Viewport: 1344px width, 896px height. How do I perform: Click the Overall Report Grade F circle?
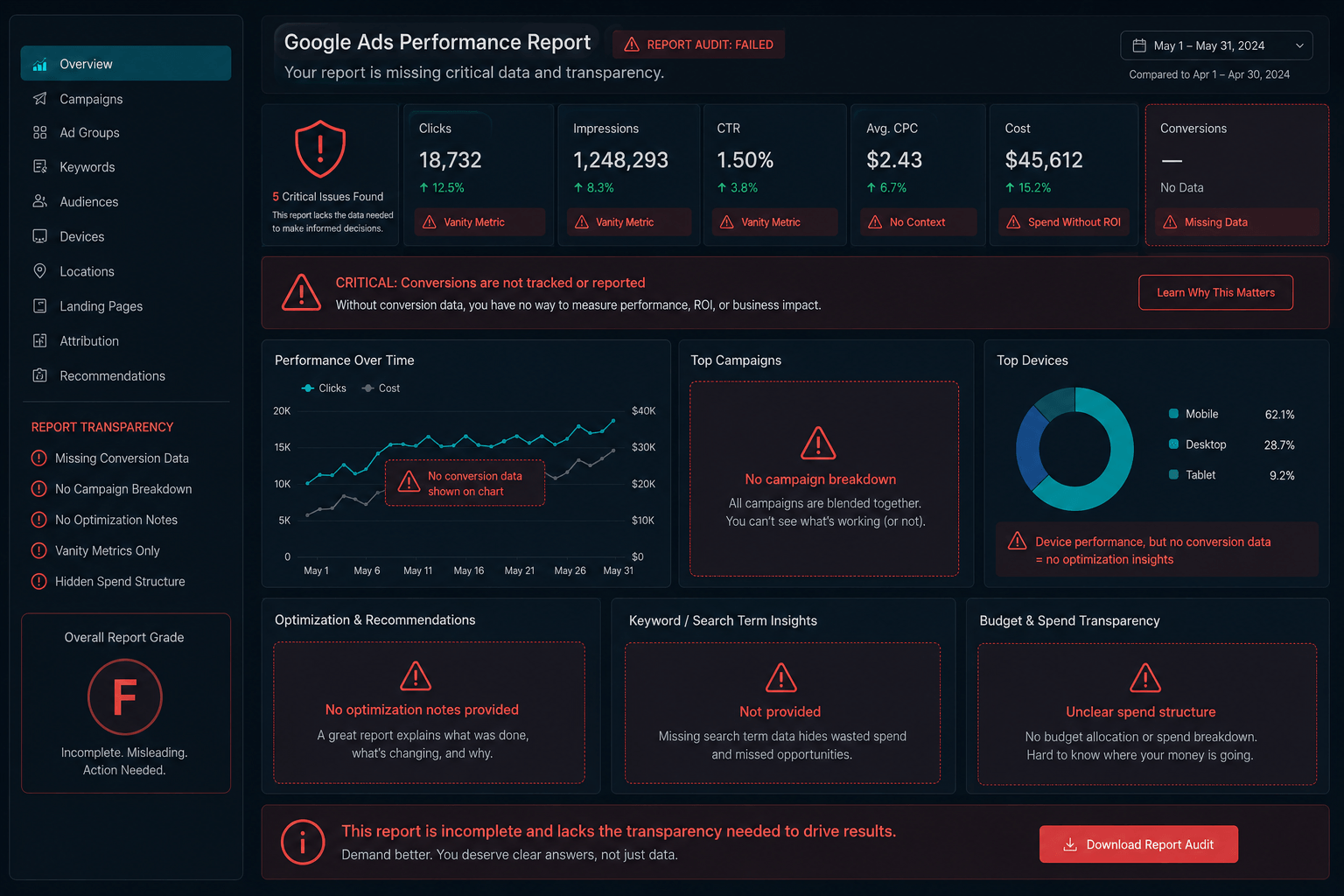point(125,696)
